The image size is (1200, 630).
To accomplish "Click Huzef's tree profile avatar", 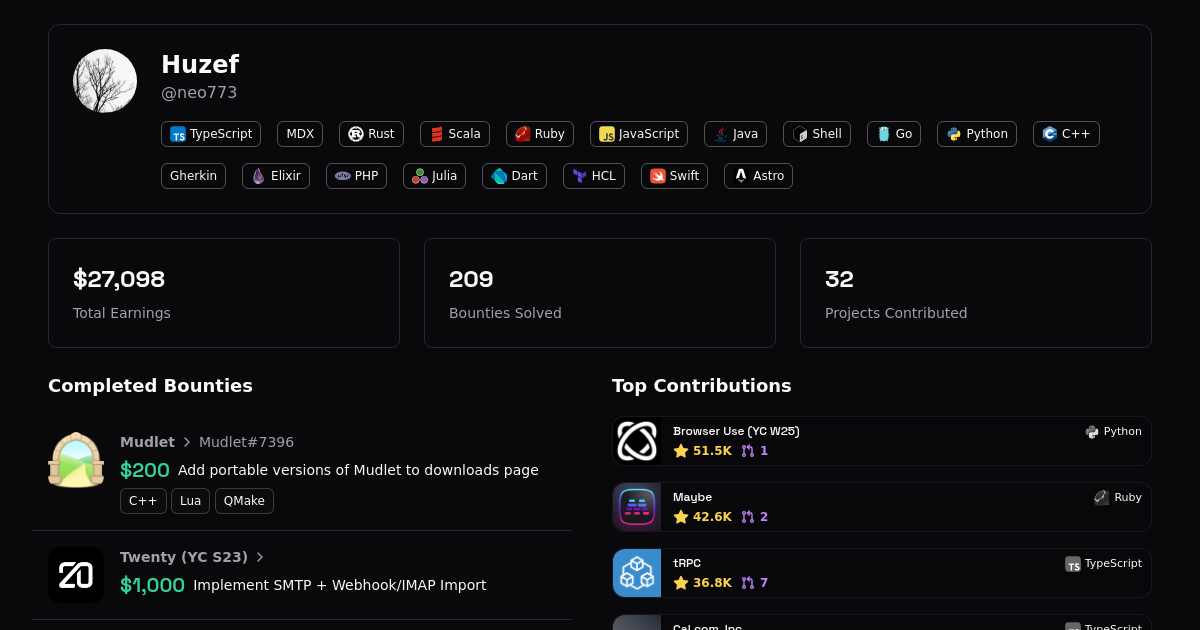I will pyautogui.click(x=105, y=81).
